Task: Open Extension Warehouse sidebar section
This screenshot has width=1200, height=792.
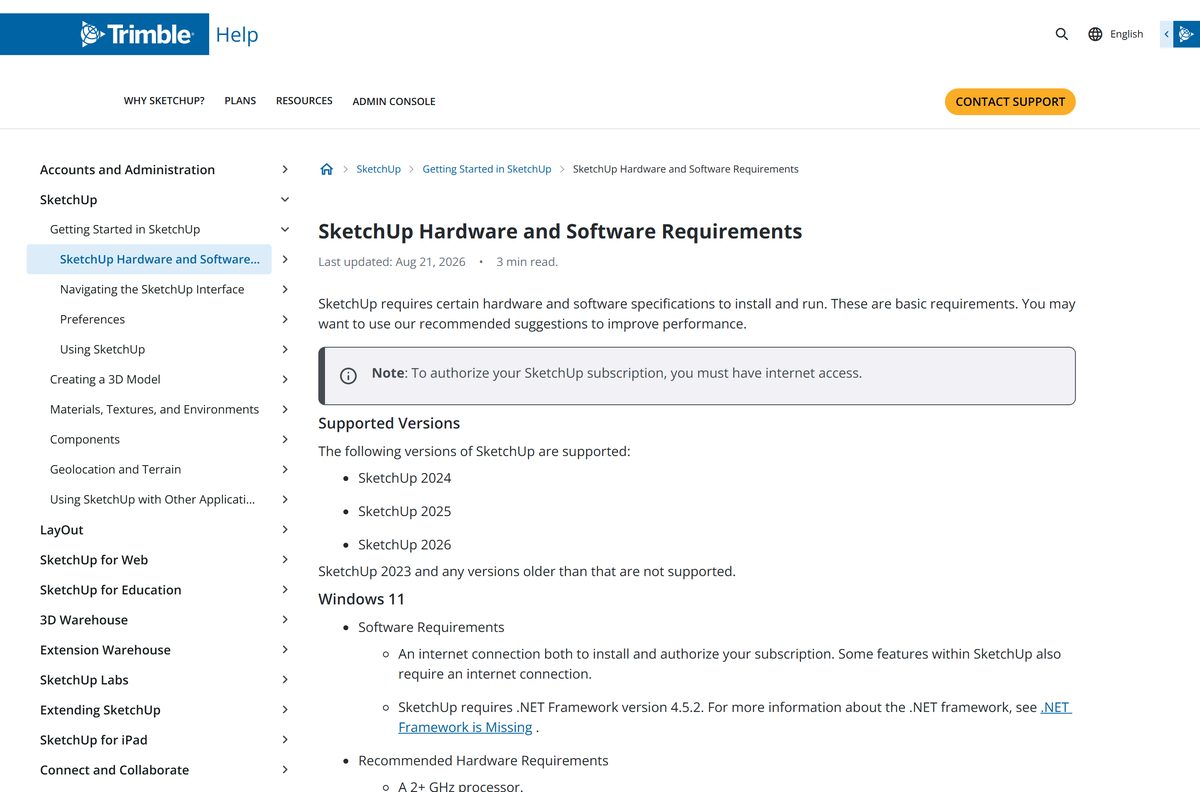Action: pos(105,650)
